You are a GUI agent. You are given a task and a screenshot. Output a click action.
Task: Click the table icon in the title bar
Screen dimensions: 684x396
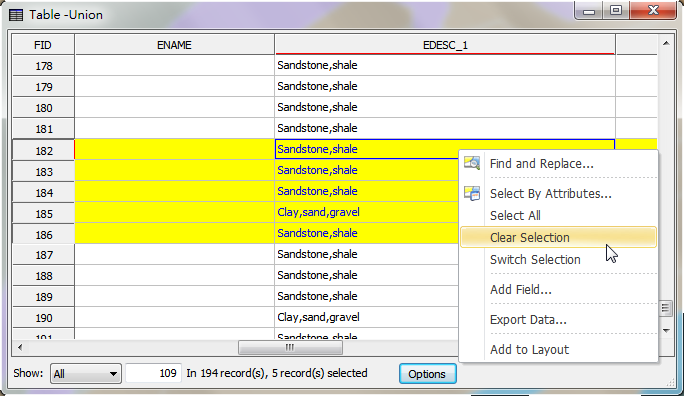(16, 15)
